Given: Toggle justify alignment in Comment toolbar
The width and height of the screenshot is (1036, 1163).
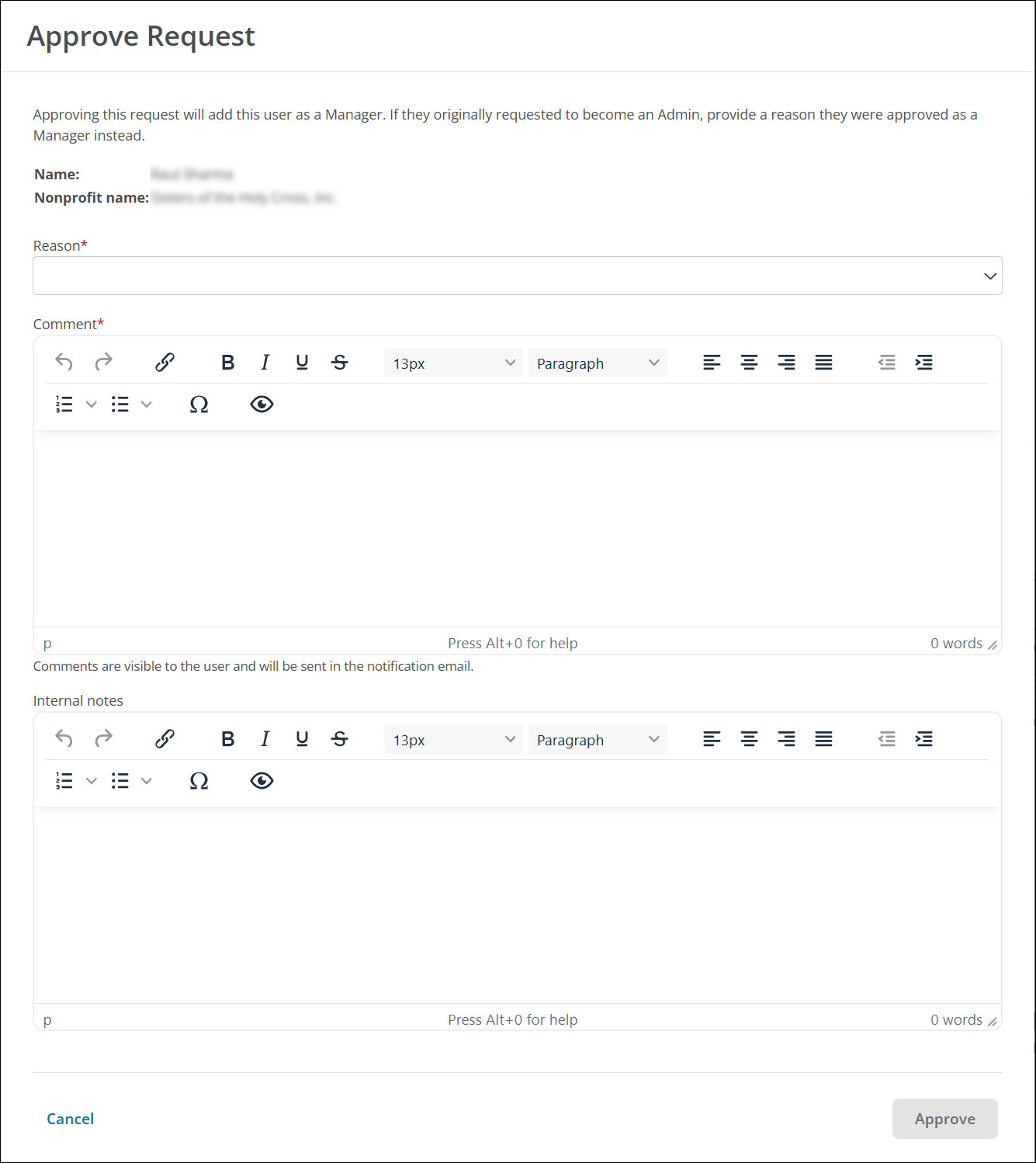Looking at the screenshot, I should (823, 362).
